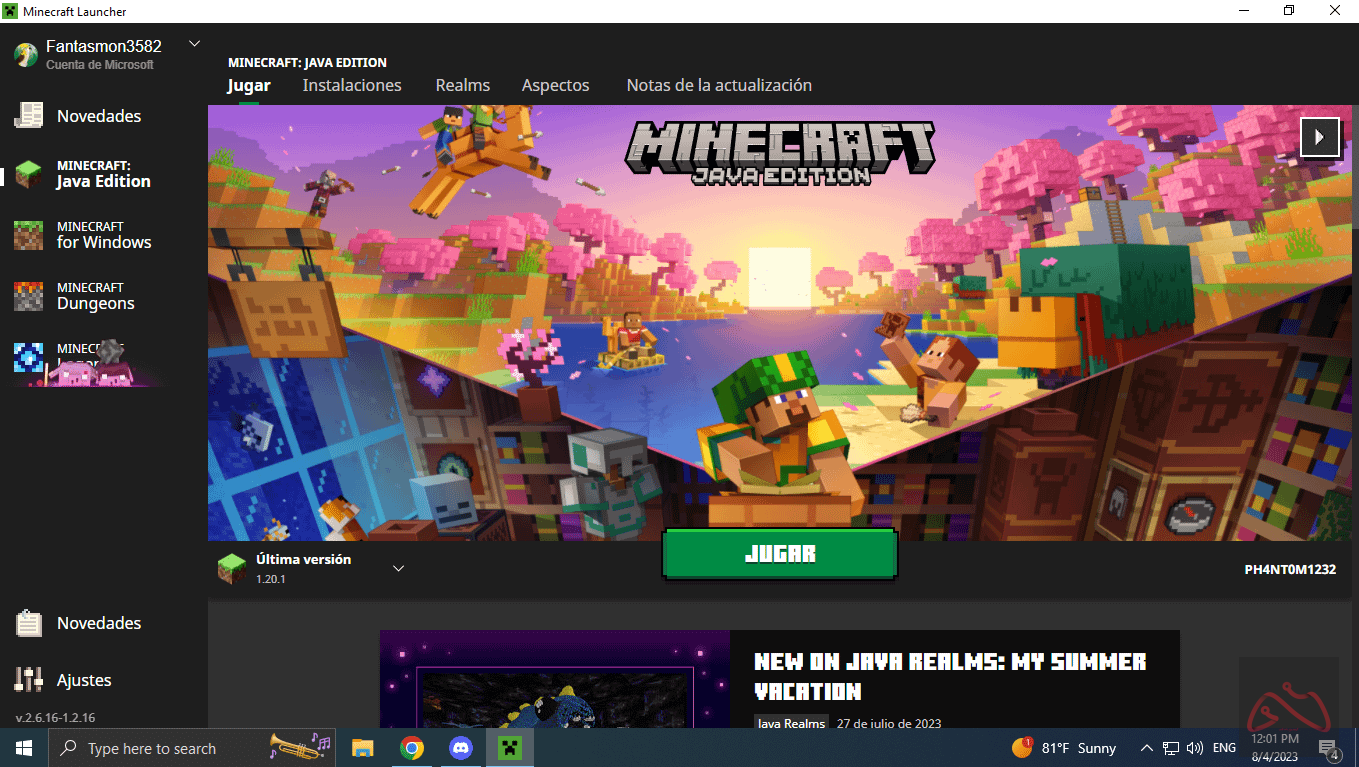
Task: Open the Aspectos tab
Action: coord(555,85)
